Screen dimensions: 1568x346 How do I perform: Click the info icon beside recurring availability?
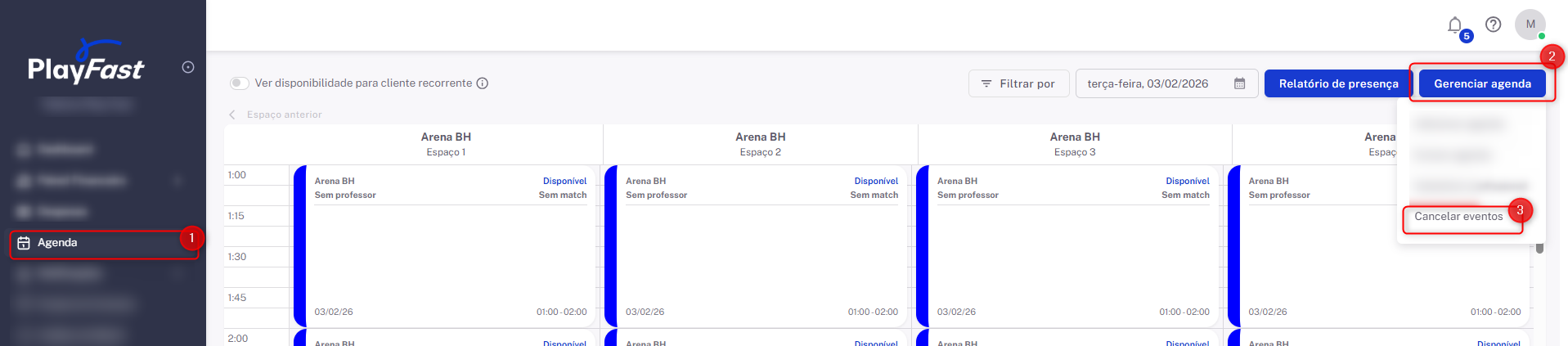[x=483, y=83]
